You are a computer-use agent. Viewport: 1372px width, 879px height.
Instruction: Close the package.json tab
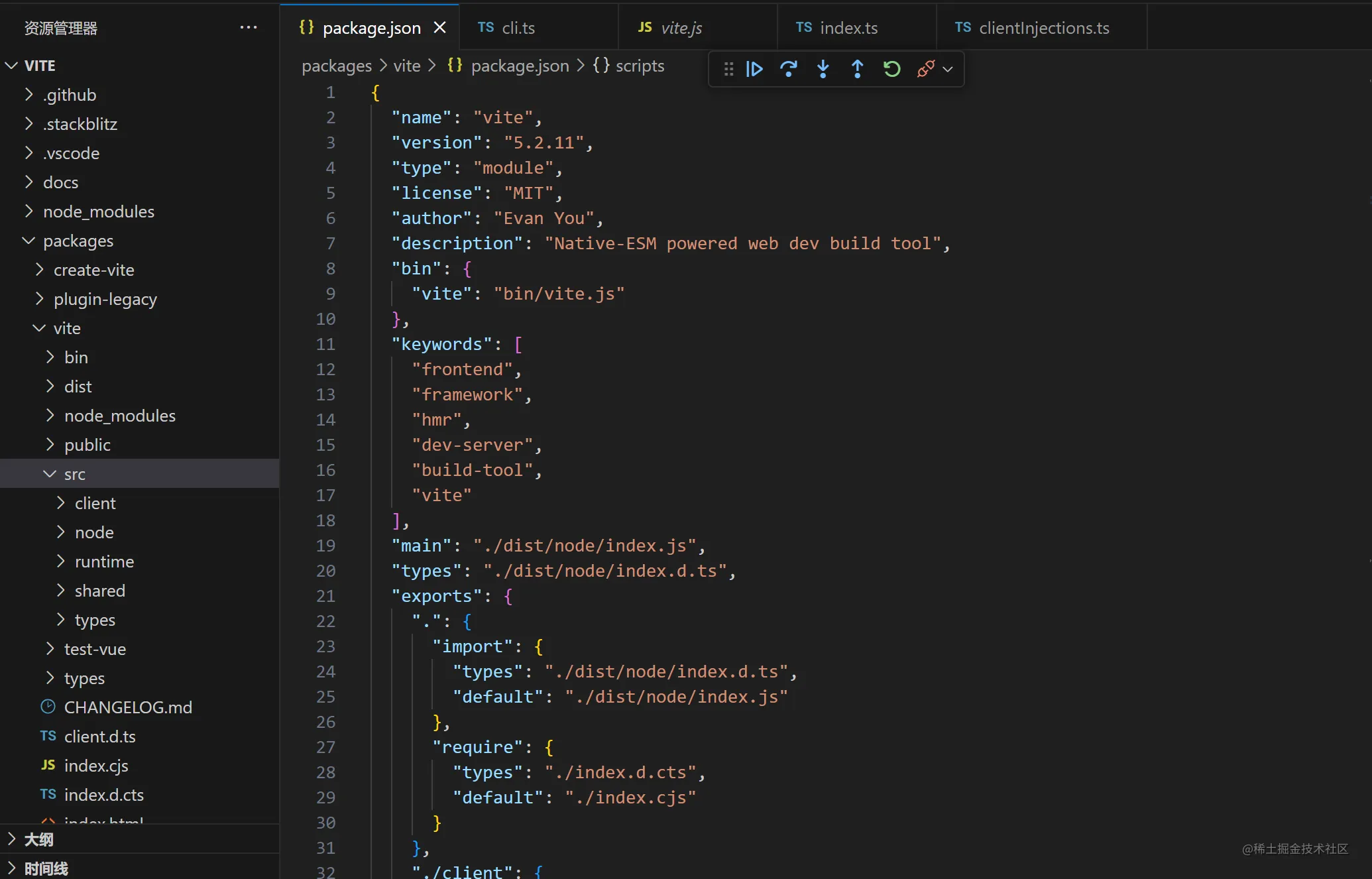click(x=439, y=27)
